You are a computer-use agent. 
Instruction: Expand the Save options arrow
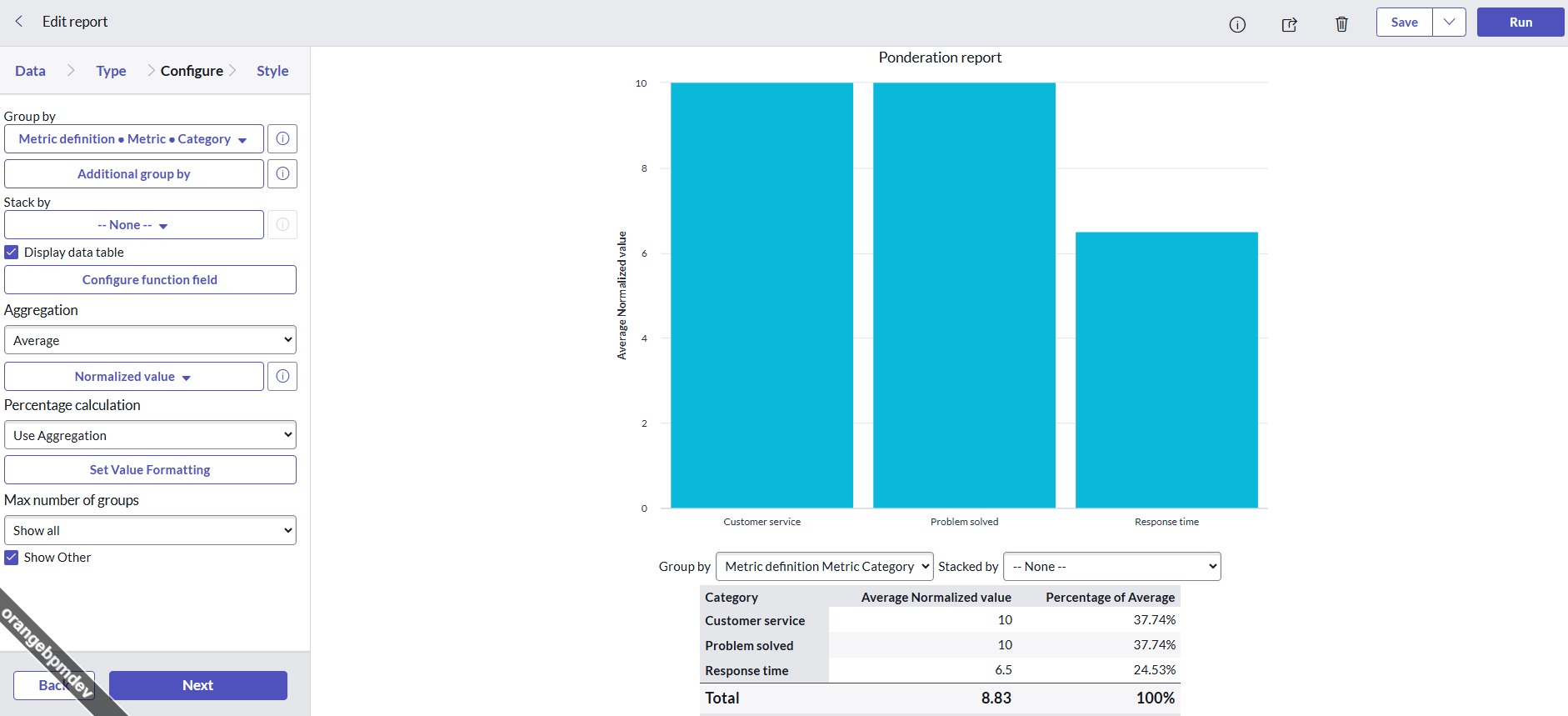pyautogui.click(x=1450, y=23)
